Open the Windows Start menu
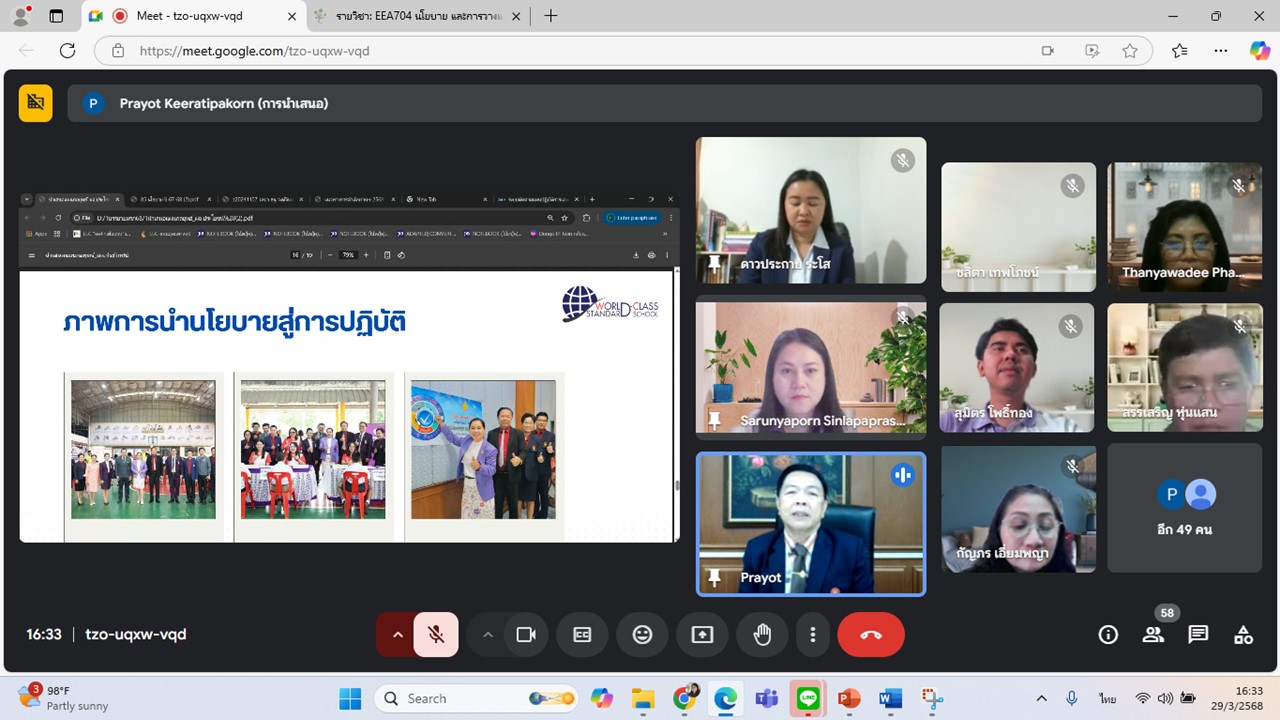The width and height of the screenshot is (1280, 720). coord(349,698)
